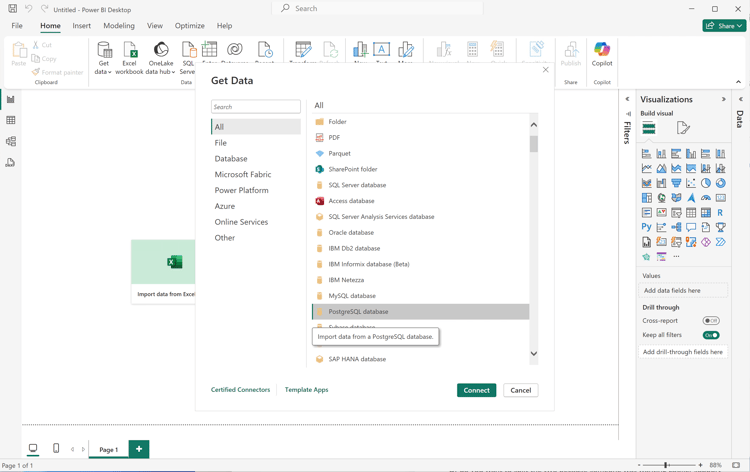Click the Cancel button
Image resolution: width=750 pixels, height=472 pixels.
[x=520, y=390]
